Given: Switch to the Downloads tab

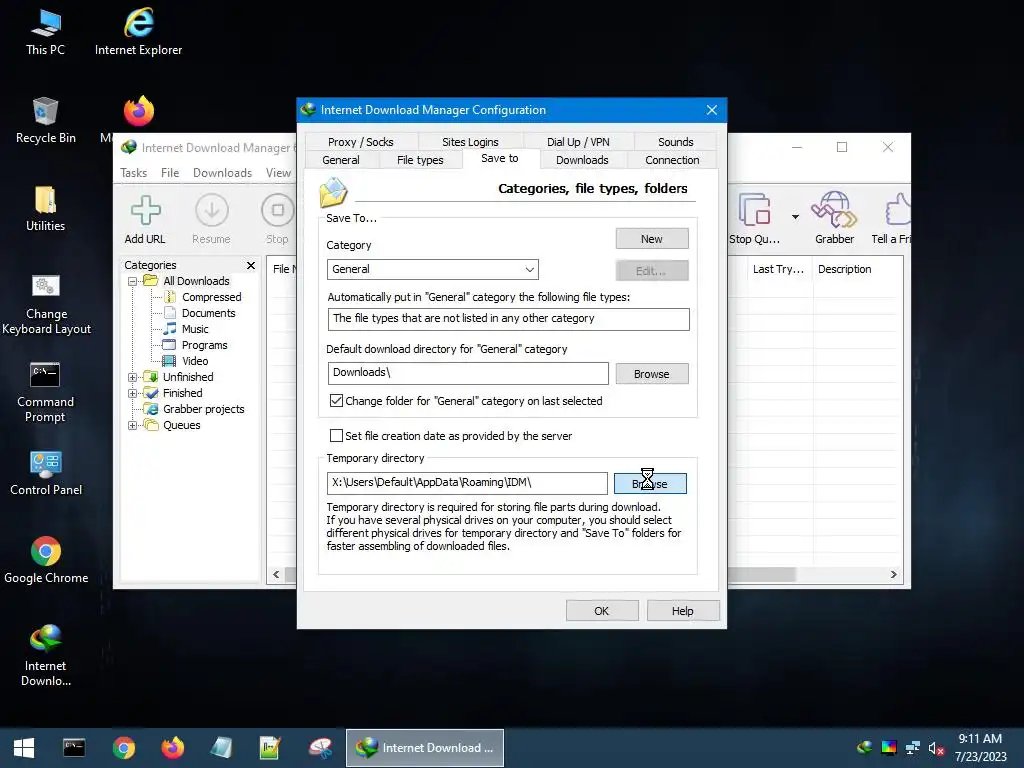Looking at the screenshot, I should [582, 160].
